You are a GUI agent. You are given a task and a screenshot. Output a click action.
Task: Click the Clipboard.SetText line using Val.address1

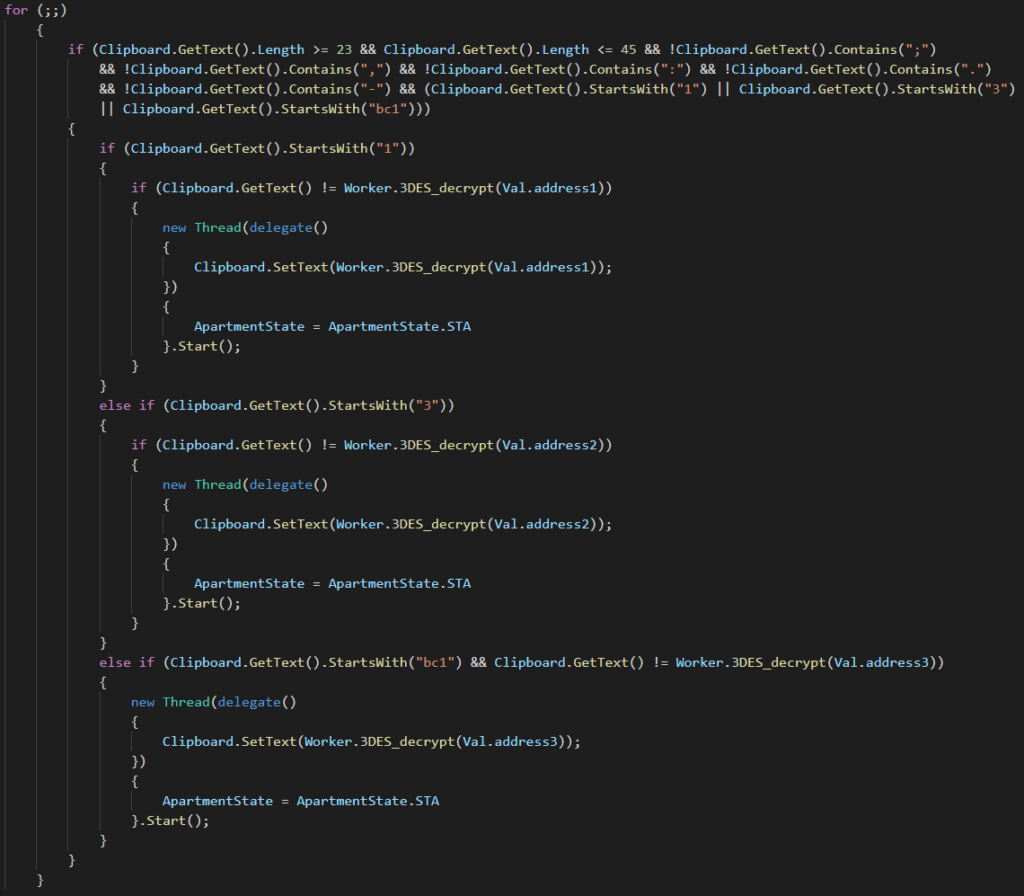click(x=403, y=267)
